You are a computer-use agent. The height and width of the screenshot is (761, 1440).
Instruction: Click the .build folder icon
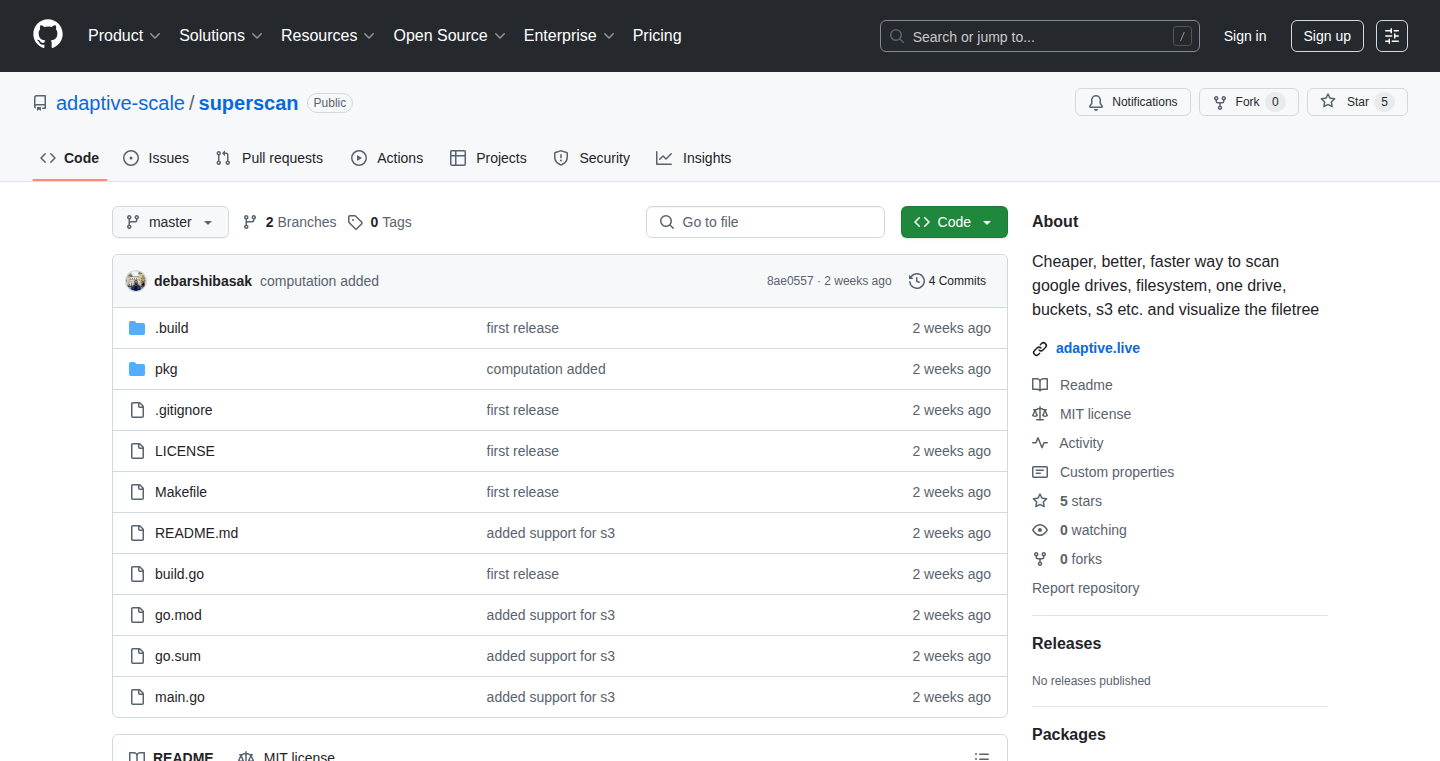(137, 328)
